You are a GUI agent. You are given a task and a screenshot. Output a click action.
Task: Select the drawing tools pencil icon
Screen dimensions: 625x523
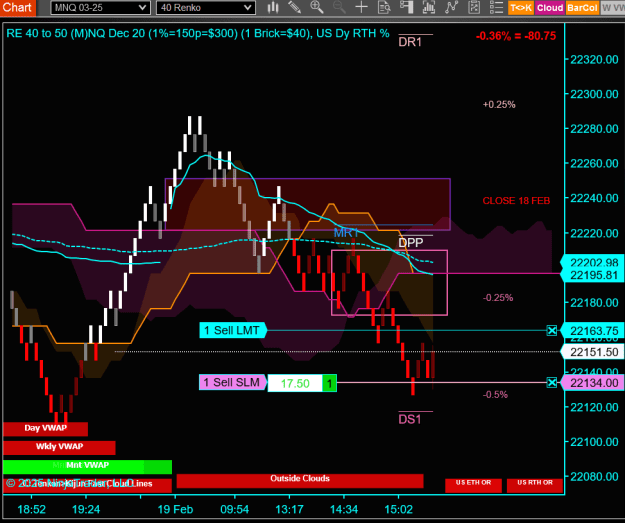tap(295, 7)
